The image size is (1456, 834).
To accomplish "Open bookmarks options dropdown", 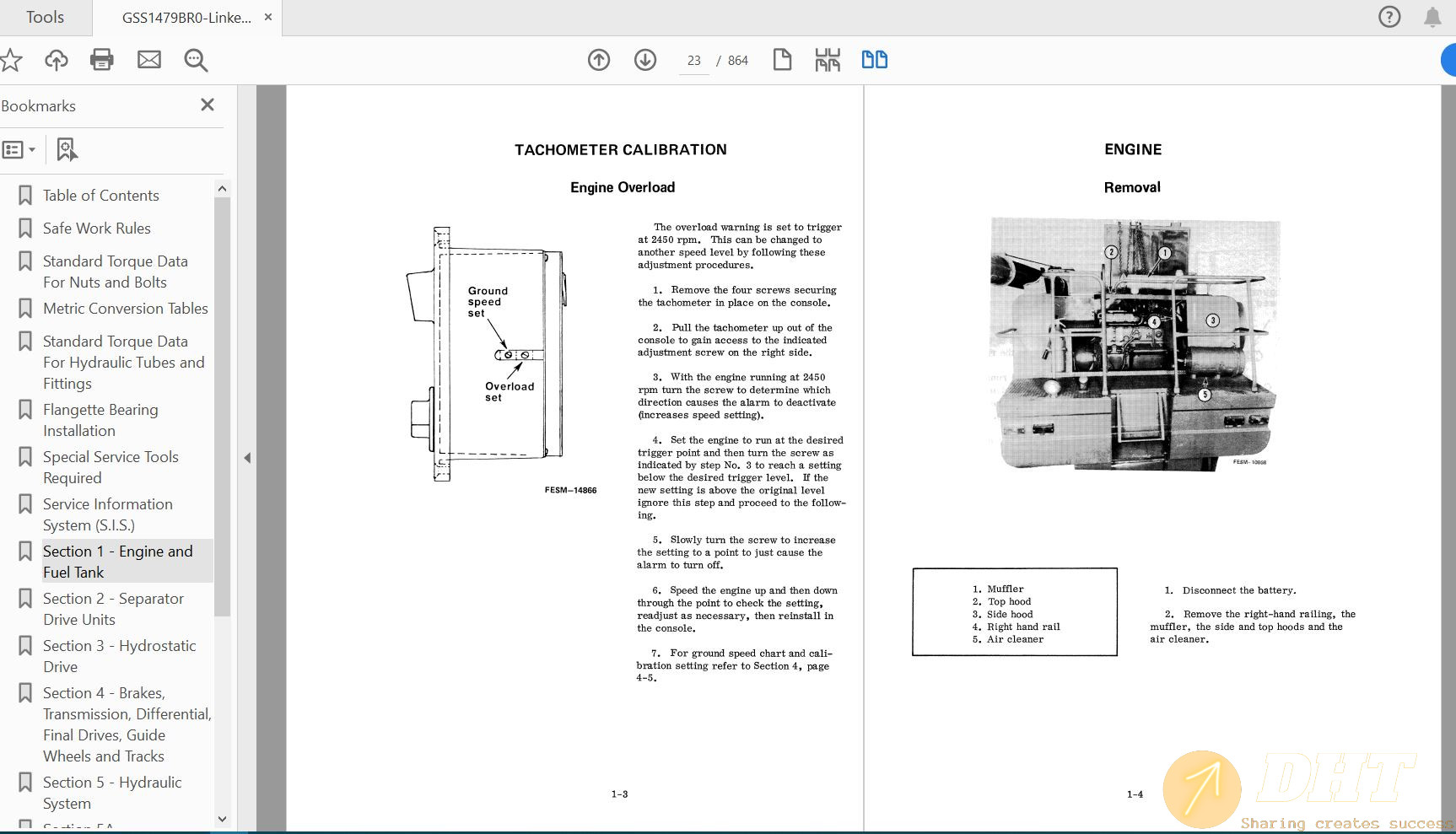I will [x=19, y=149].
